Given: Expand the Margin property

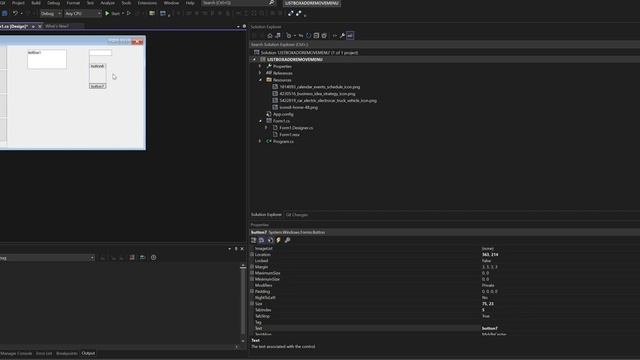Looking at the screenshot, I should point(252,267).
